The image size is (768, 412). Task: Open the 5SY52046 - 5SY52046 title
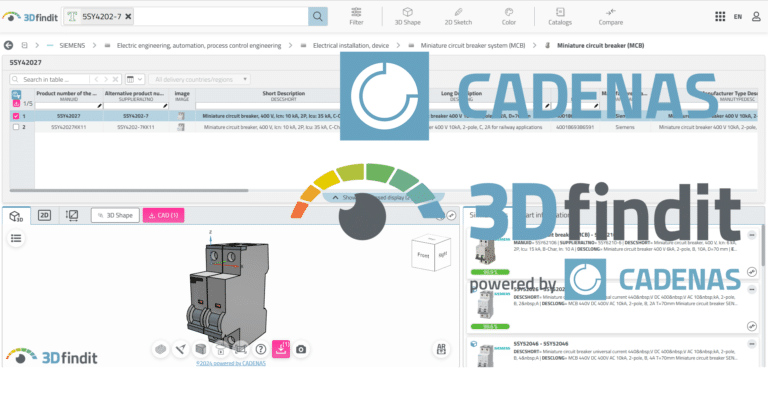[541, 344]
